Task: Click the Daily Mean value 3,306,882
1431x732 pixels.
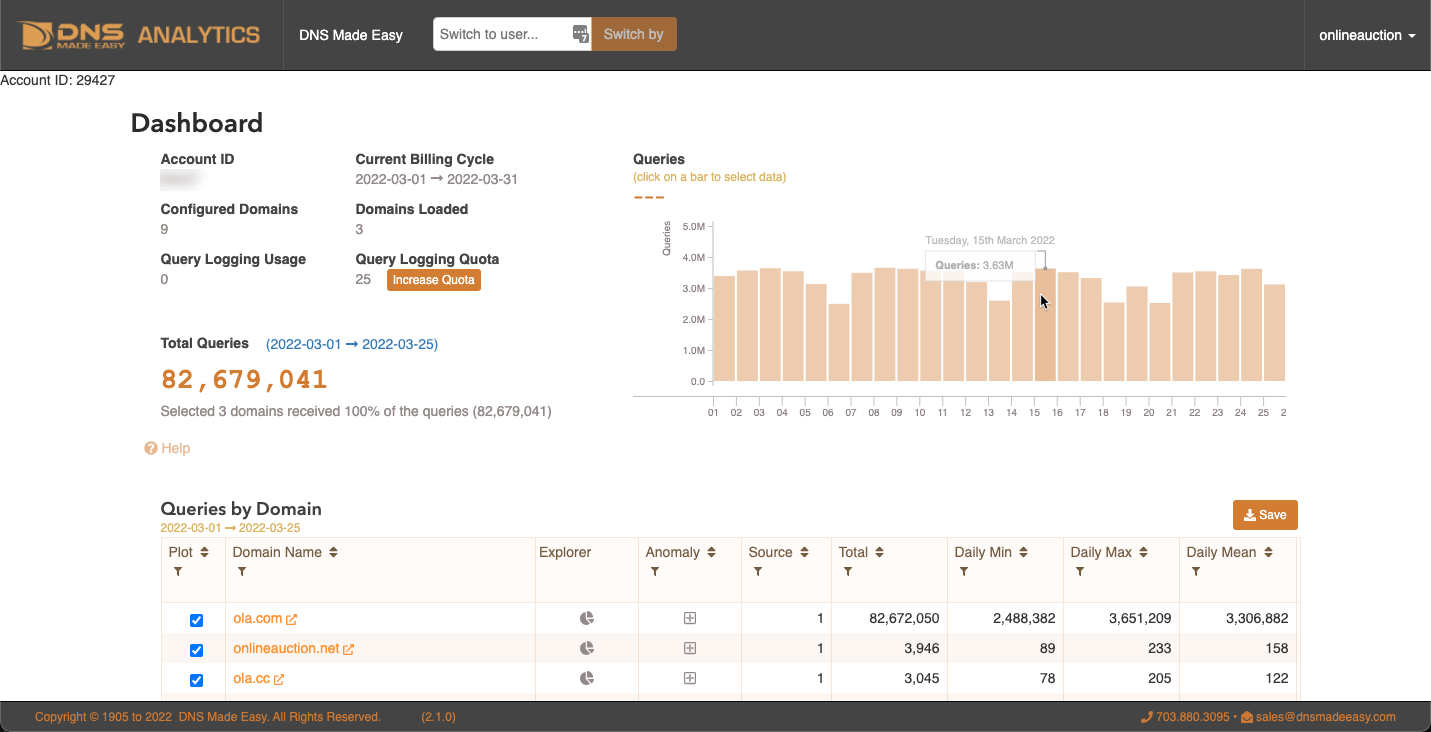Action: coord(1257,618)
